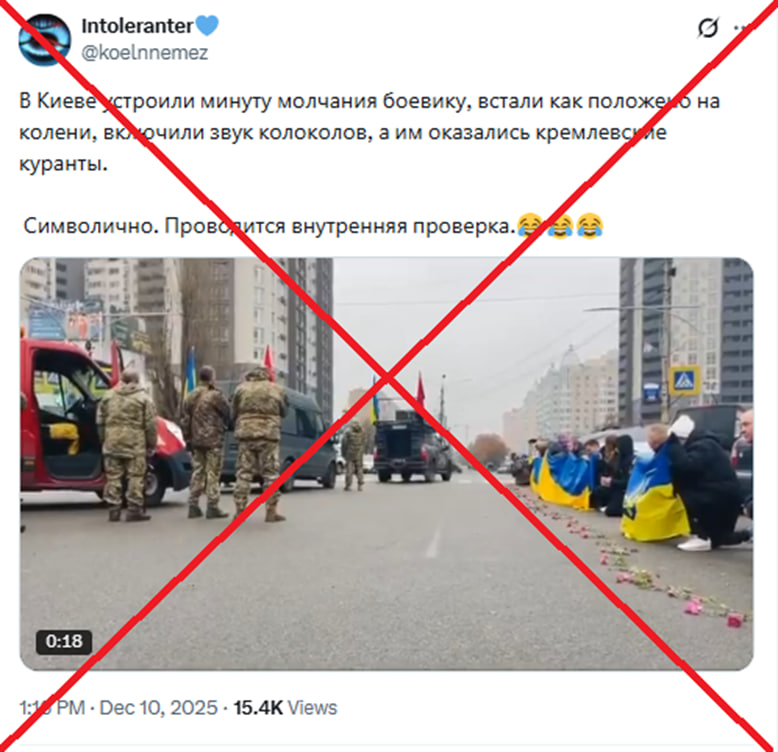This screenshot has width=778, height=752.
Task: Click the Ukrainian flag held by kneeling person
Action: [x=653, y=496]
